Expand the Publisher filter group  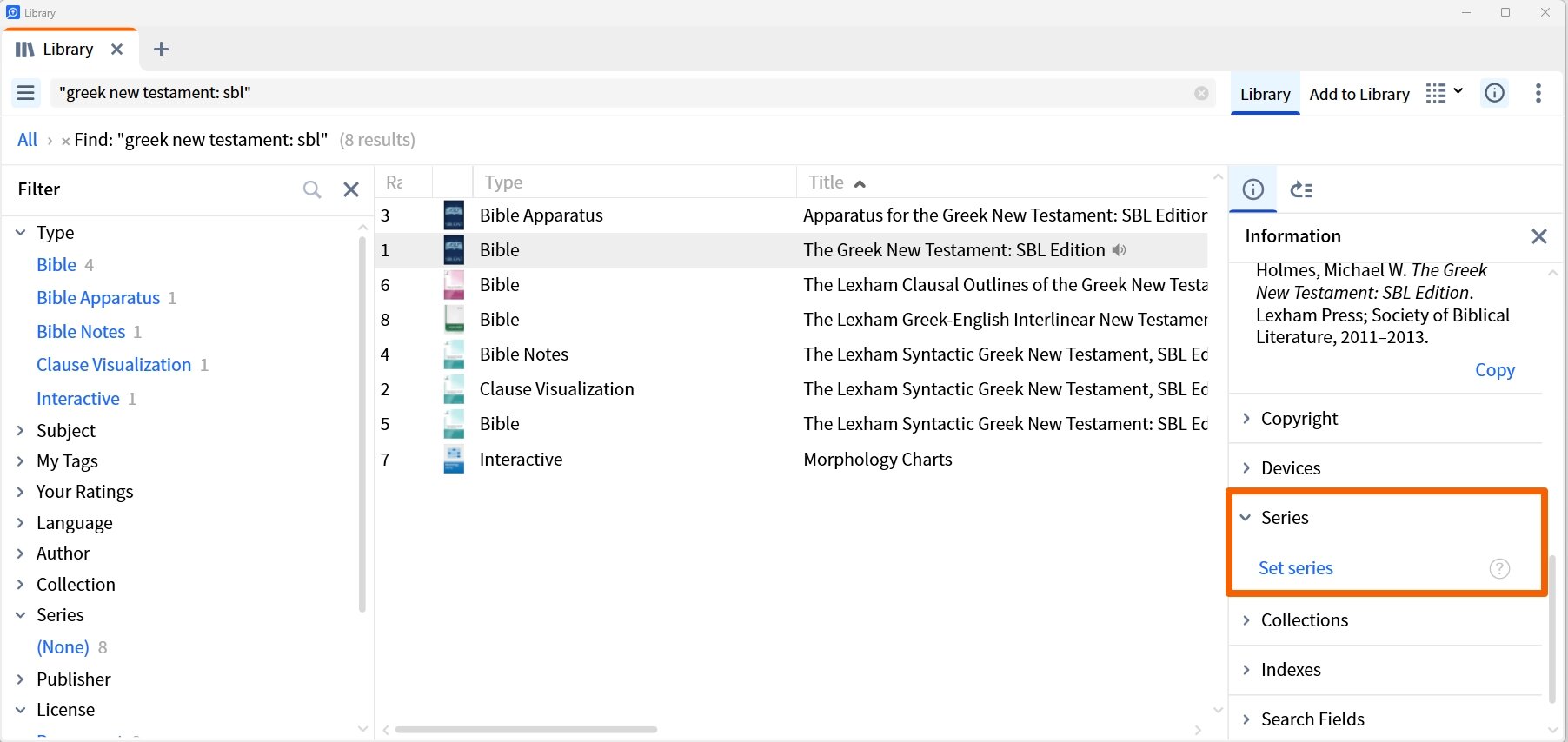[20, 679]
